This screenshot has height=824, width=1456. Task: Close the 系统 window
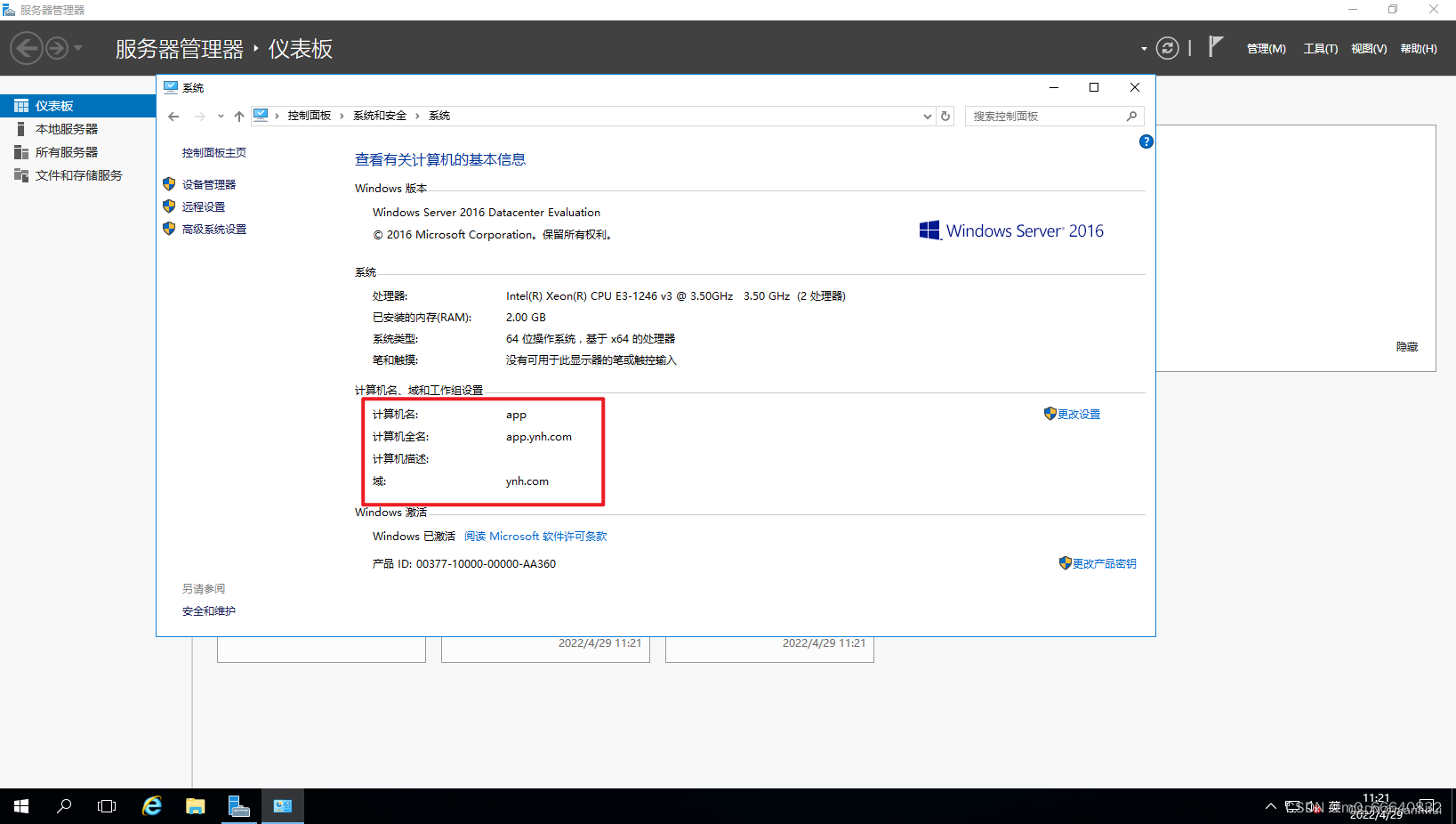click(x=1135, y=87)
